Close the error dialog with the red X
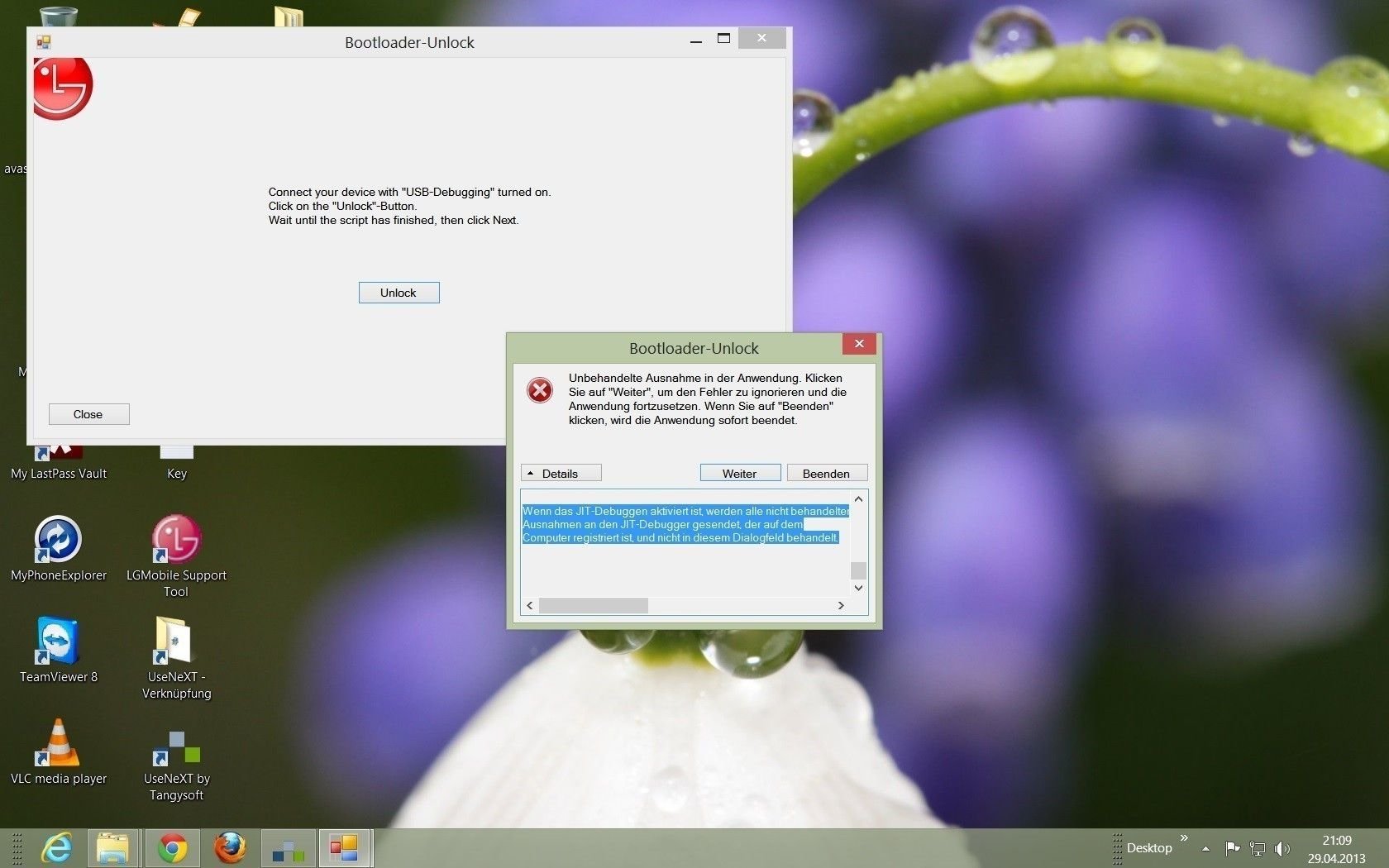 click(x=860, y=343)
